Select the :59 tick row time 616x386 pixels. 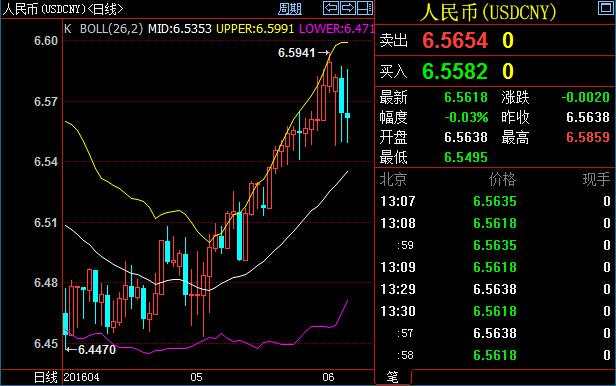[405, 245]
